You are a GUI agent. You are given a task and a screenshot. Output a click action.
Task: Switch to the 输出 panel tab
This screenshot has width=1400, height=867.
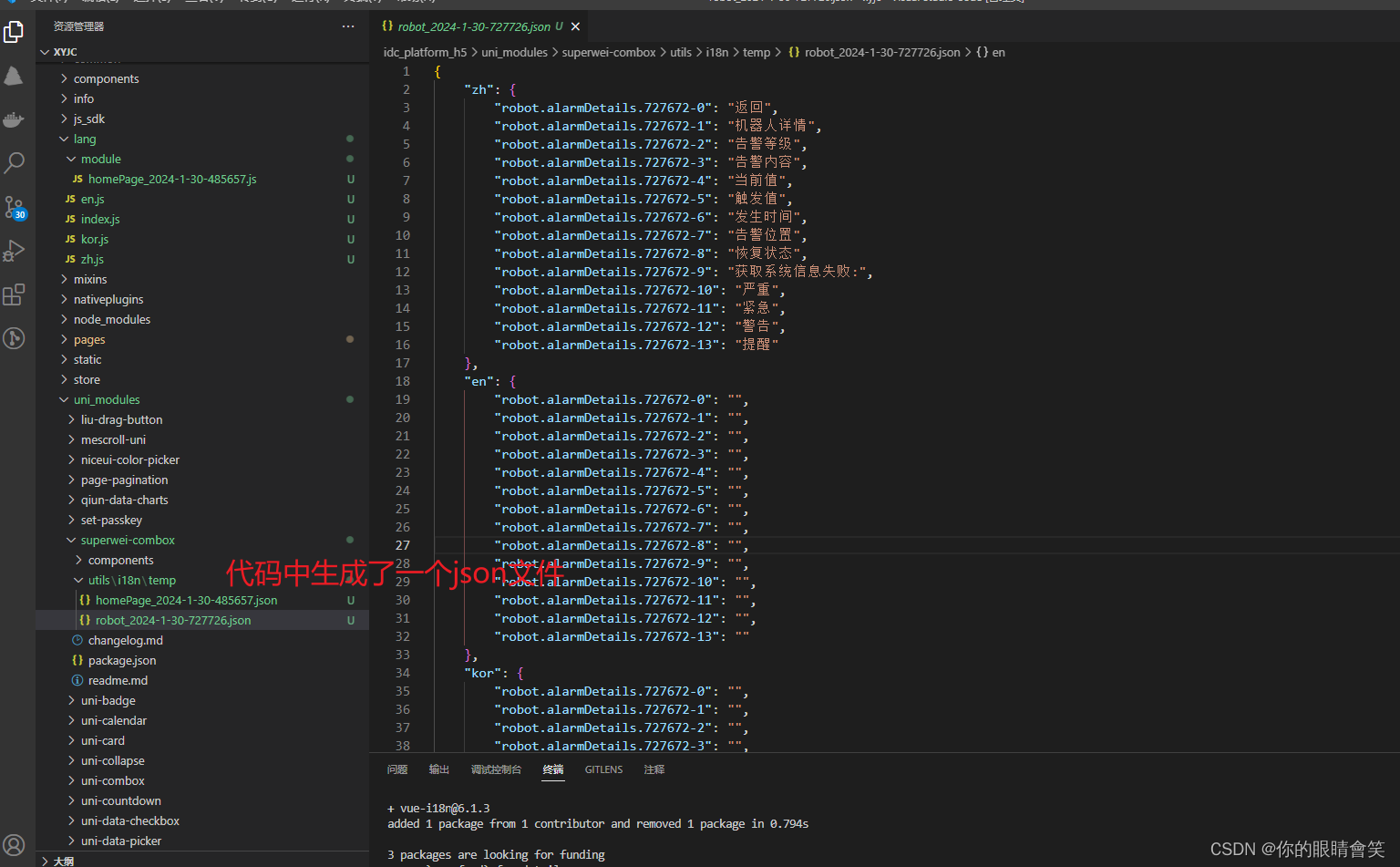(439, 769)
